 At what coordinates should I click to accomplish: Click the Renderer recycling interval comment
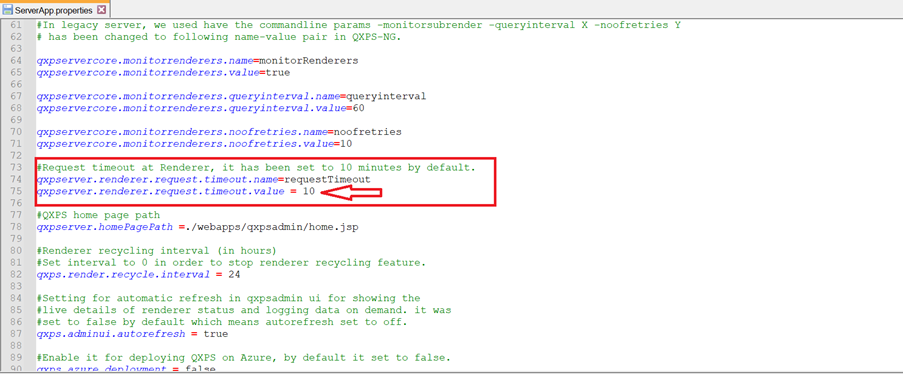pos(157,251)
